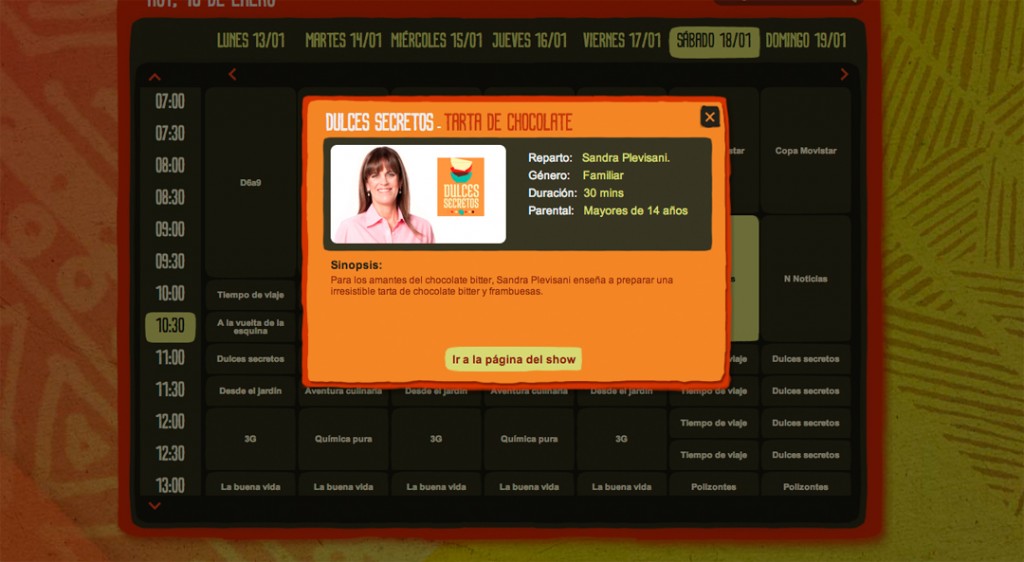This screenshot has width=1024, height=562.
Task: Open Monday's Tiempo de viaje program
Action: [250, 295]
